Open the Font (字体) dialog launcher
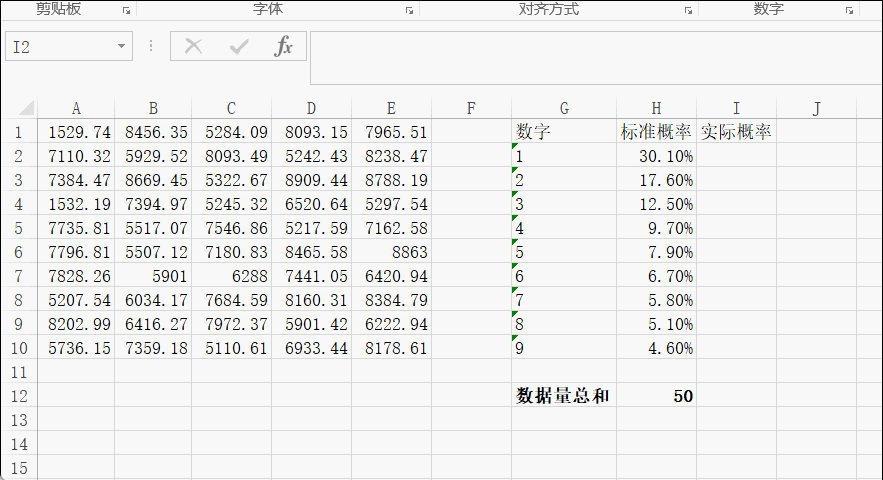Screen dimensions: 883x480 click(x=409, y=10)
